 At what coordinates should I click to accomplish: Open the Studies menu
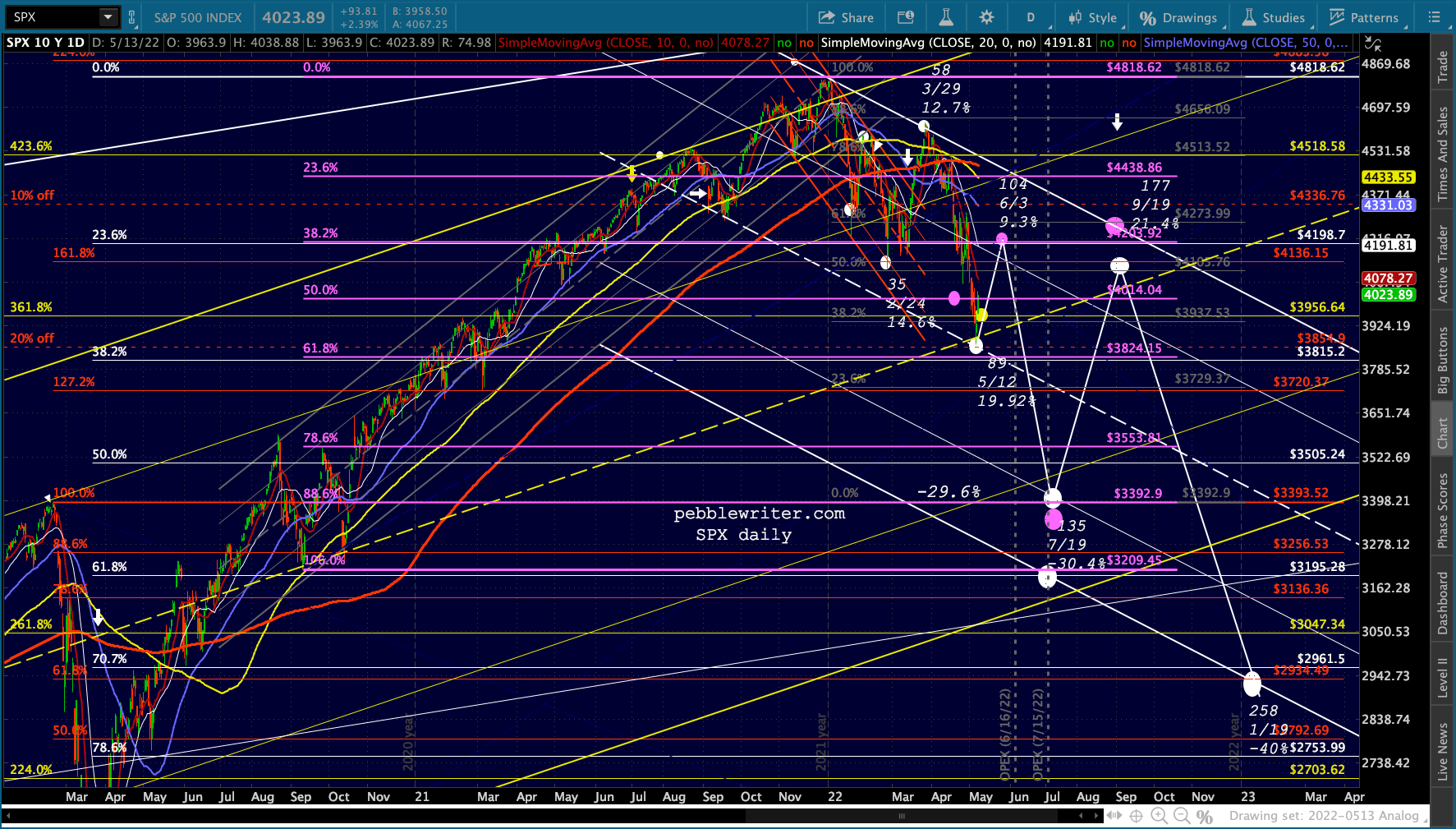(x=1274, y=17)
